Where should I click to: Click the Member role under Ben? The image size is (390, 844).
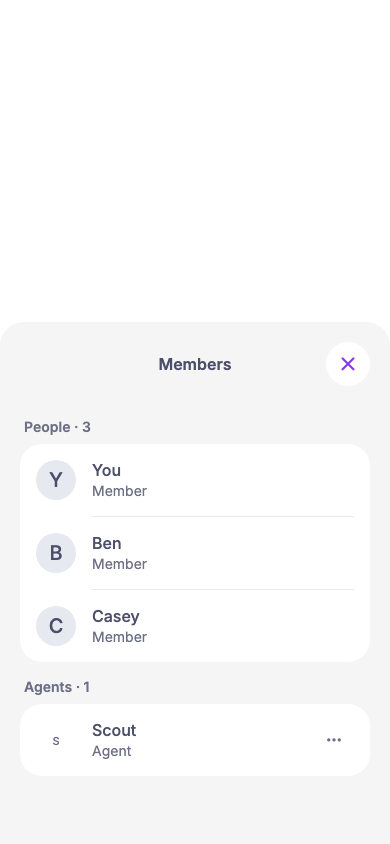119,564
